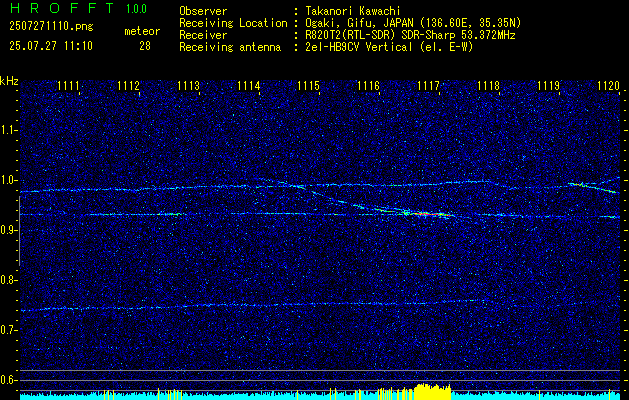629x400 pixels.
Task: Click the 1113 time axis marker
Action: 189,85
